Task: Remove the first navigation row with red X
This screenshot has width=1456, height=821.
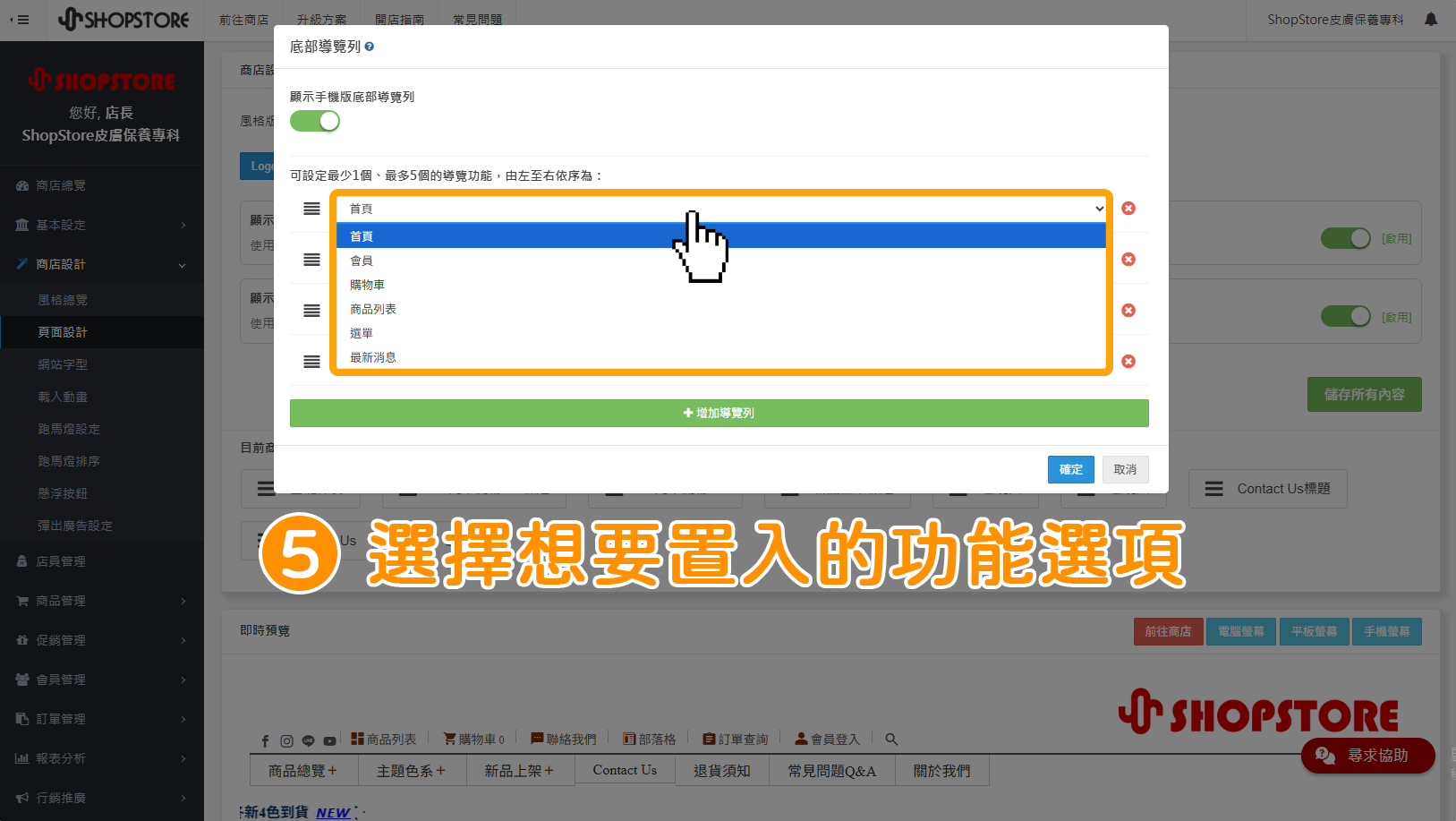Action: (x=1128, y=208)
